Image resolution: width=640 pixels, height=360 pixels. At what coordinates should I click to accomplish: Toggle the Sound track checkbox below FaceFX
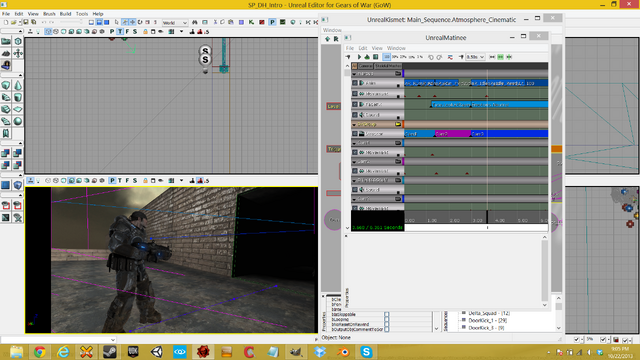point(355,115)
